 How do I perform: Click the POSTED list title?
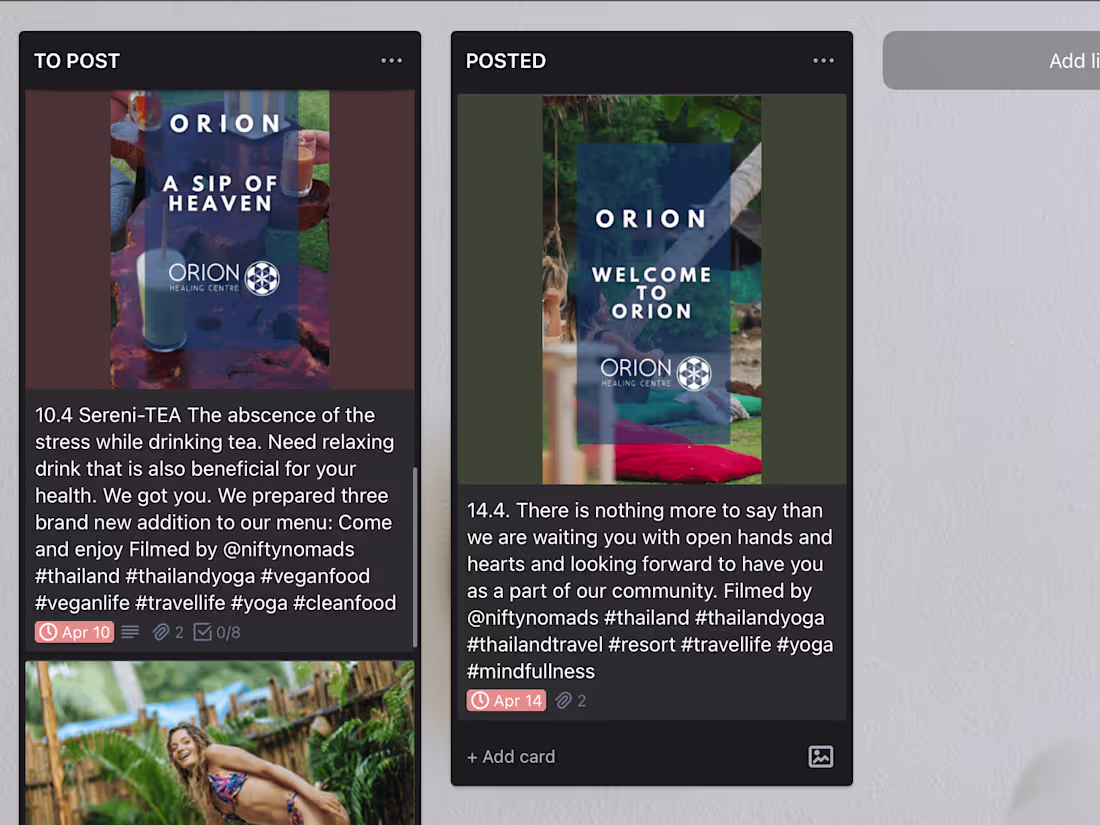[x=506, y=61]
